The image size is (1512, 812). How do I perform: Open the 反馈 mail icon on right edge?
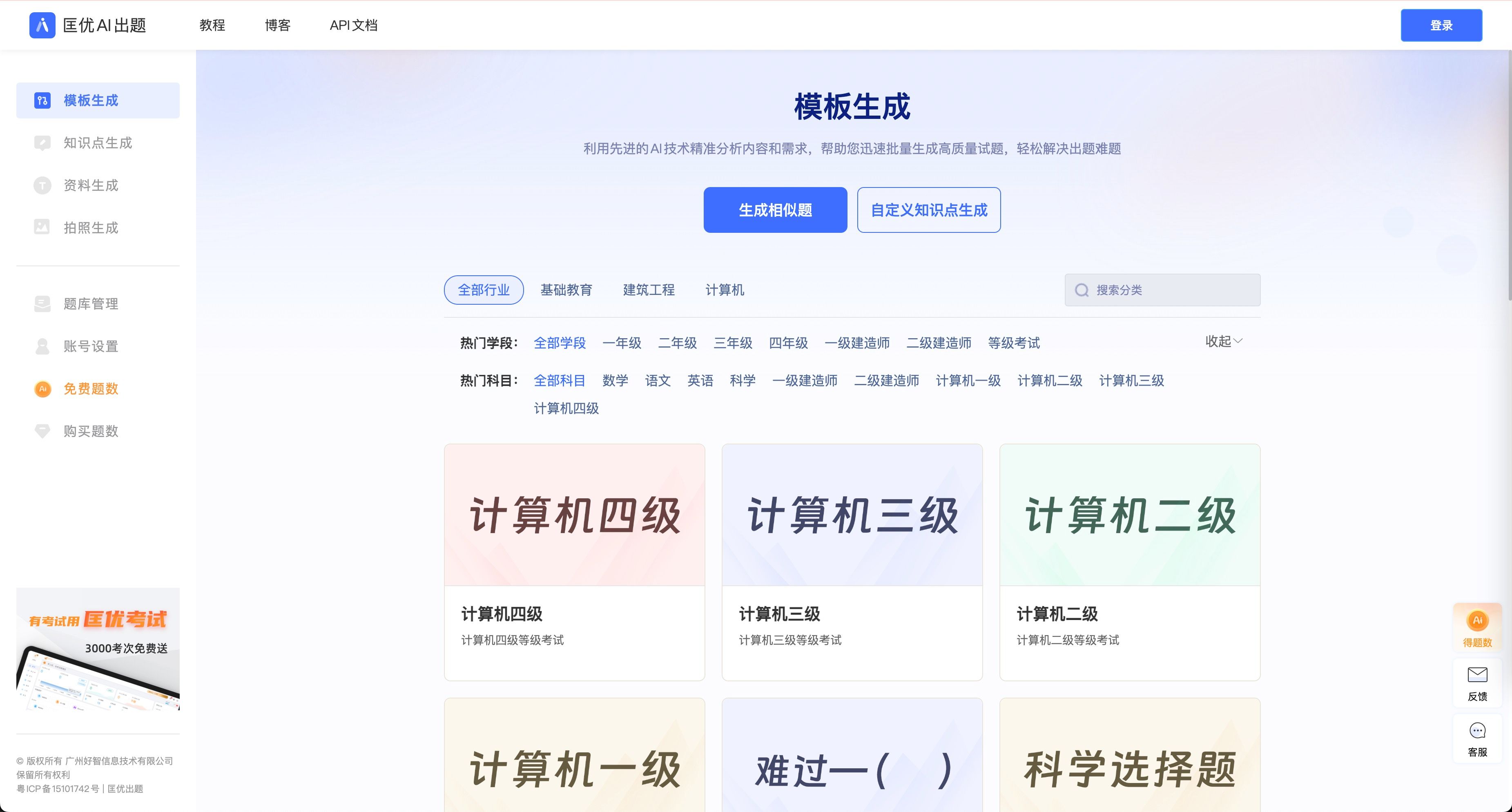[x=1477, y=674]
